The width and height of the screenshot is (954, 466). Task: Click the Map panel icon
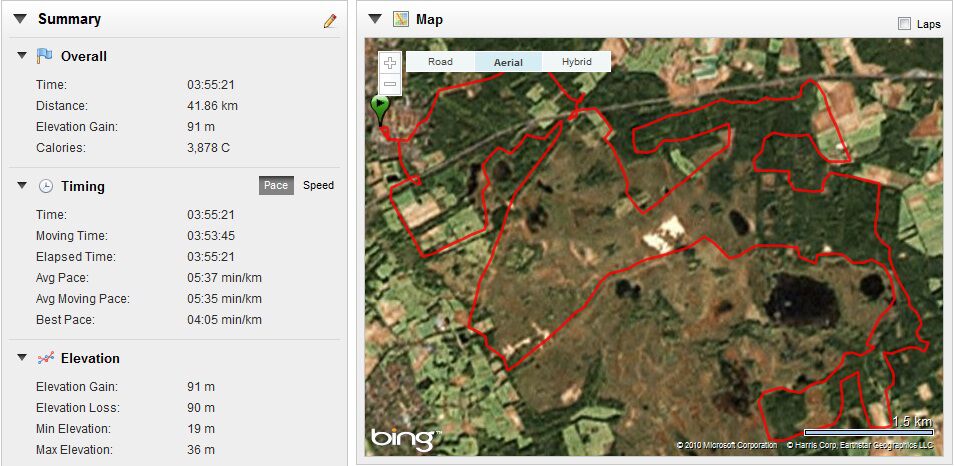(x=400, y=19)
